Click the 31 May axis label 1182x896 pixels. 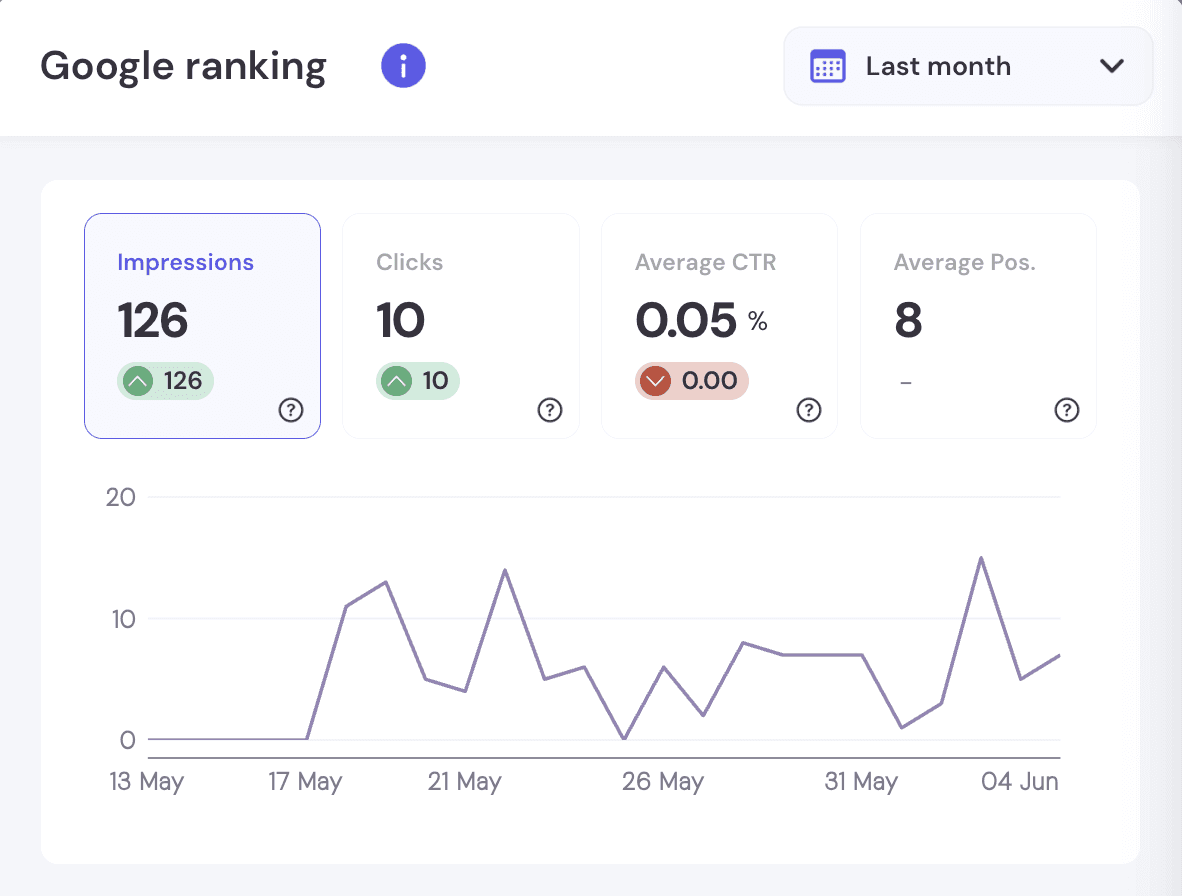(x=861, y=781)
